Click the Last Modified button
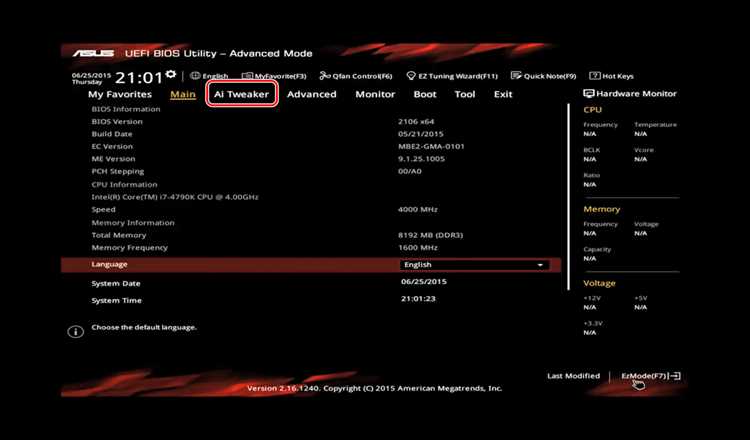 click(573, 376)
